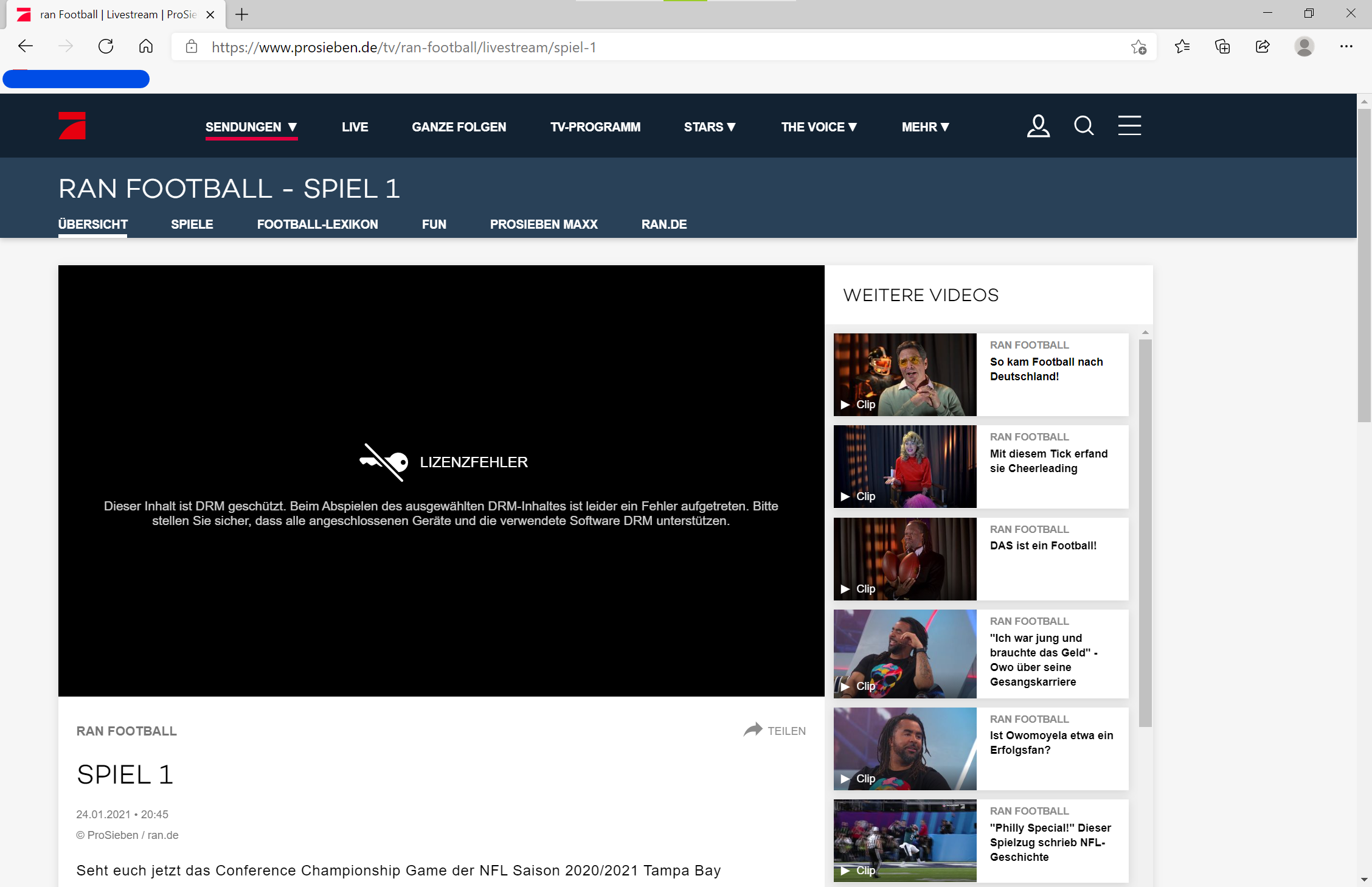Click the ProSieben red logo
Viewport: 1372px width, 887px height.
coord(72,126)
